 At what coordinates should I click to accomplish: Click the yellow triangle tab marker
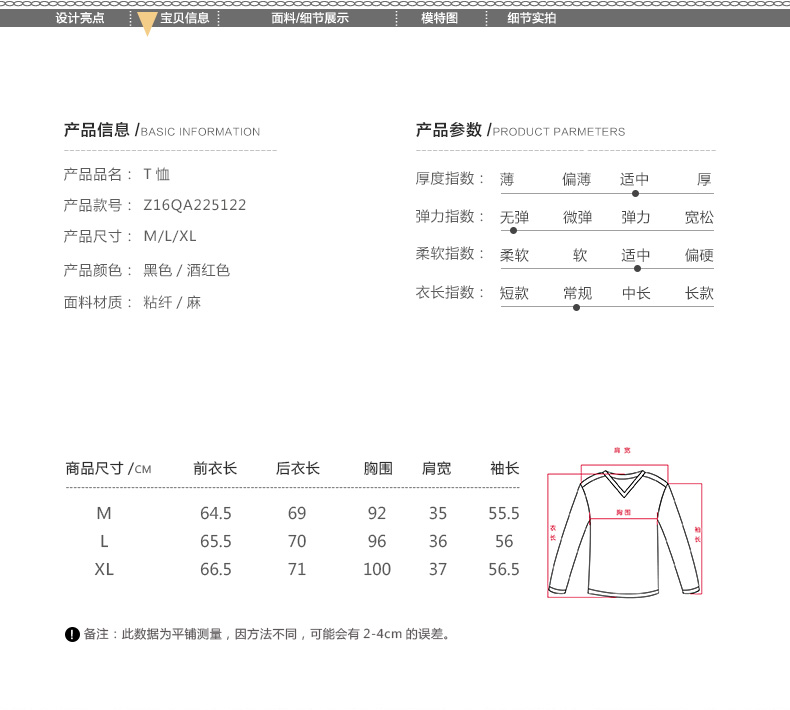[x=147, y=25]
